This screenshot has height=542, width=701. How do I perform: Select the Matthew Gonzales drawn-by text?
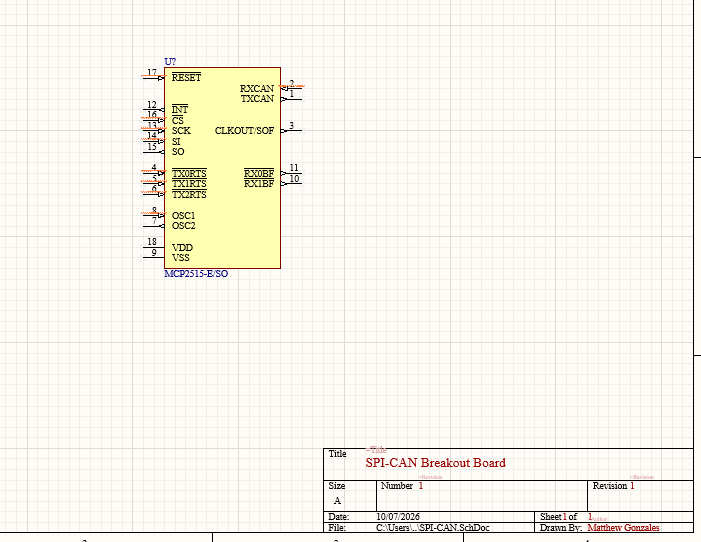(x=623, y=528)
